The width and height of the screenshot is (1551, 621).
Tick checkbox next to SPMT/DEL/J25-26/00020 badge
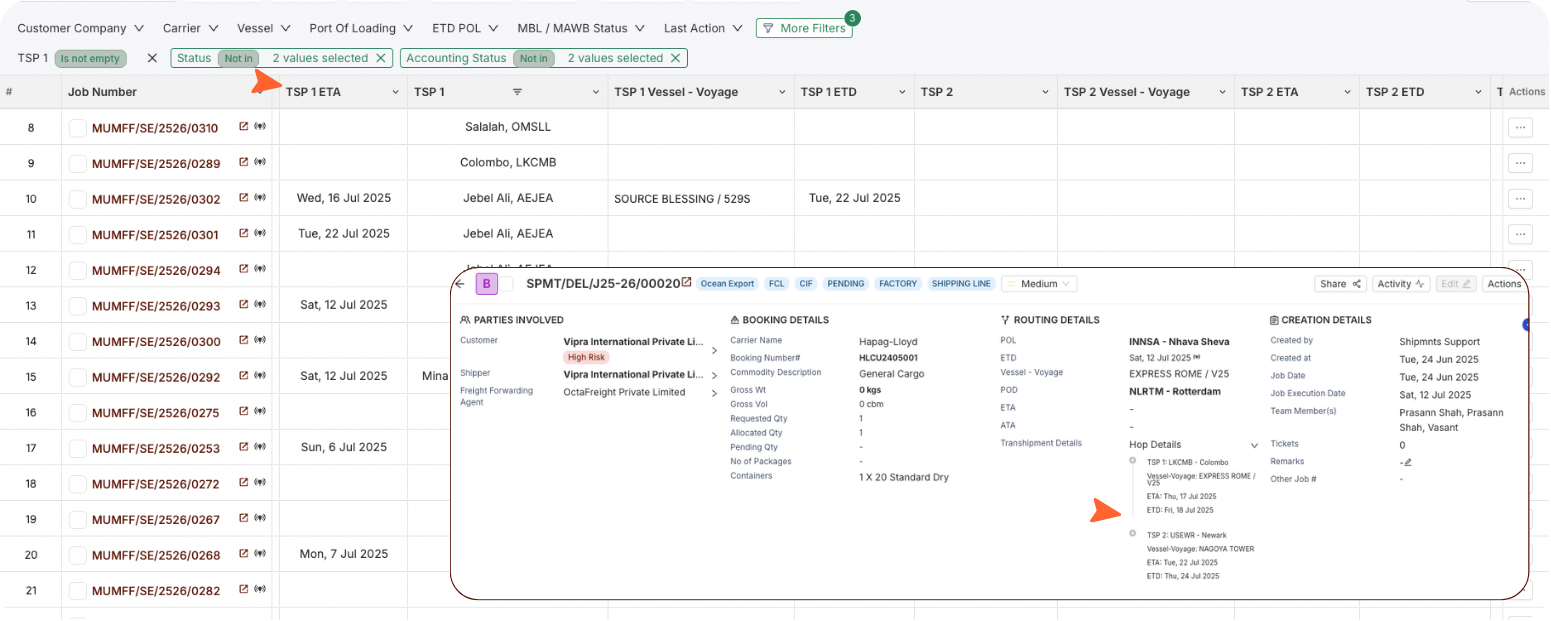click(x=506, y=284)
